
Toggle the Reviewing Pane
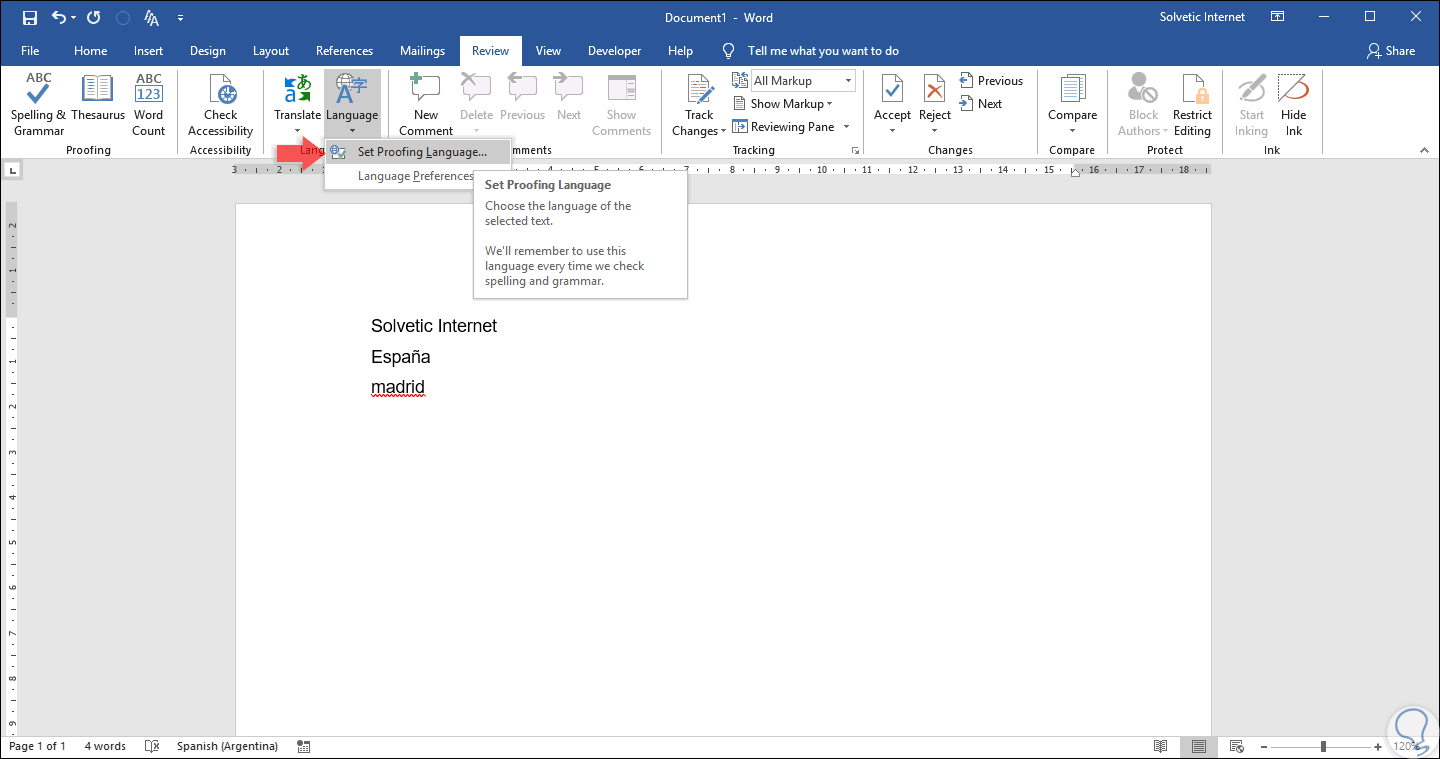point(784,127)
